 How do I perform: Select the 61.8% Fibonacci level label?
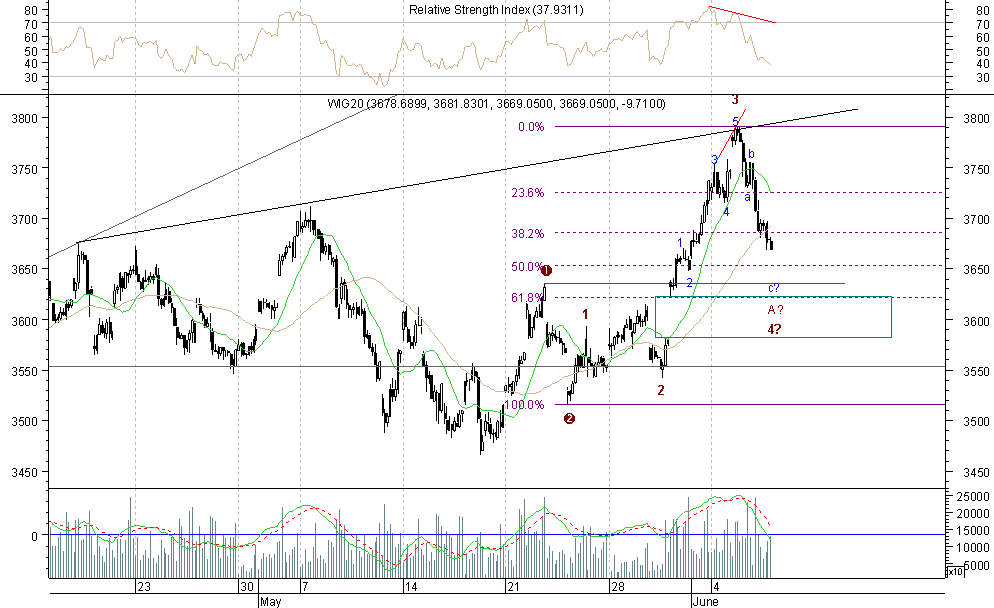coord(526,298)
